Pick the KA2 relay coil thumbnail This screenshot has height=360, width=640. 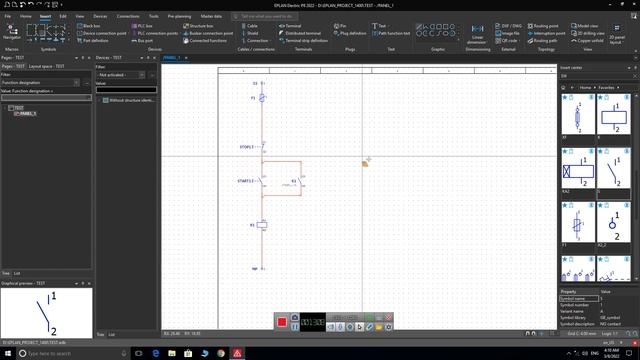(578, 169)
